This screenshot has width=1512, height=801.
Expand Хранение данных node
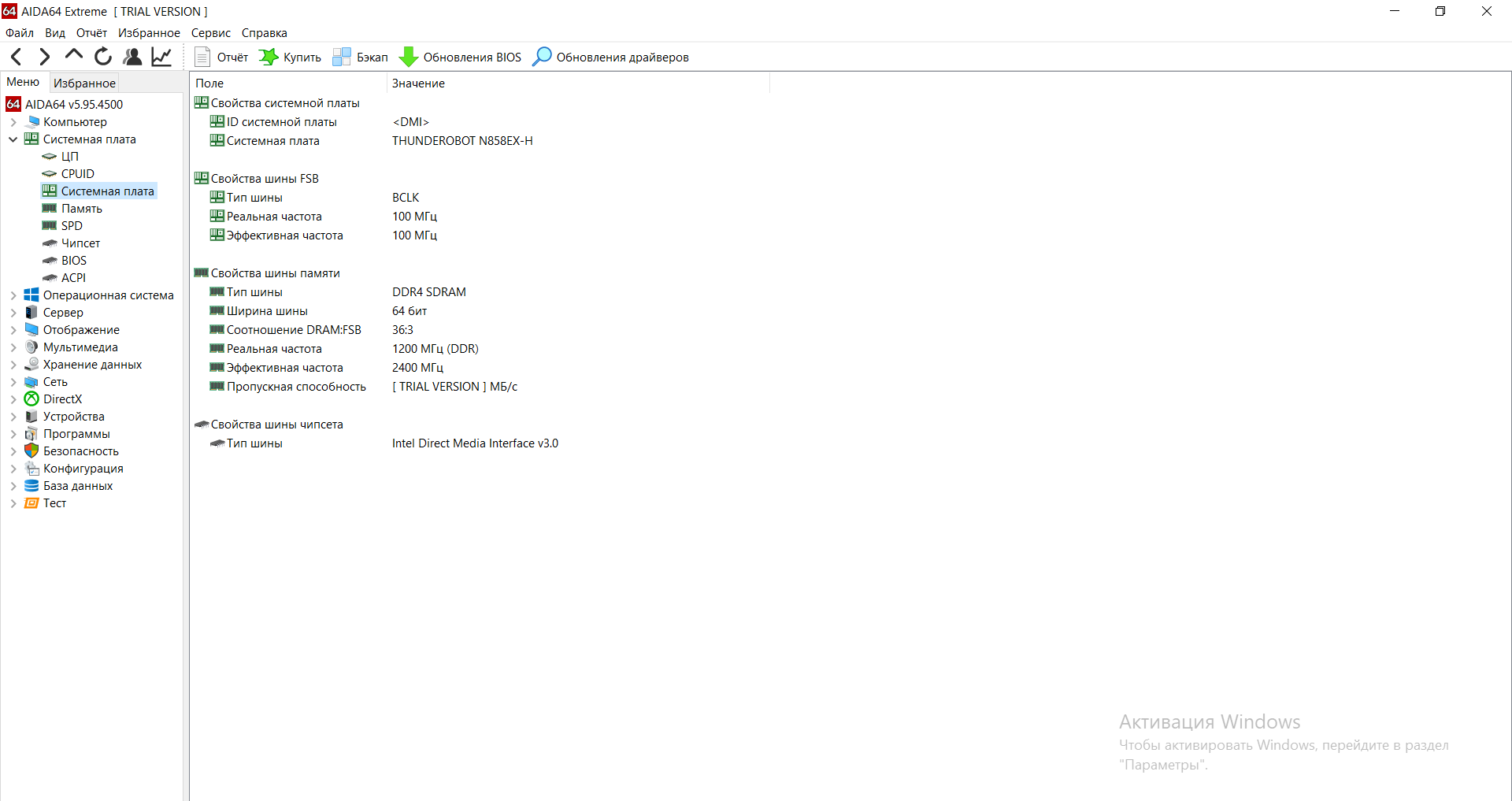pos(13,365)
